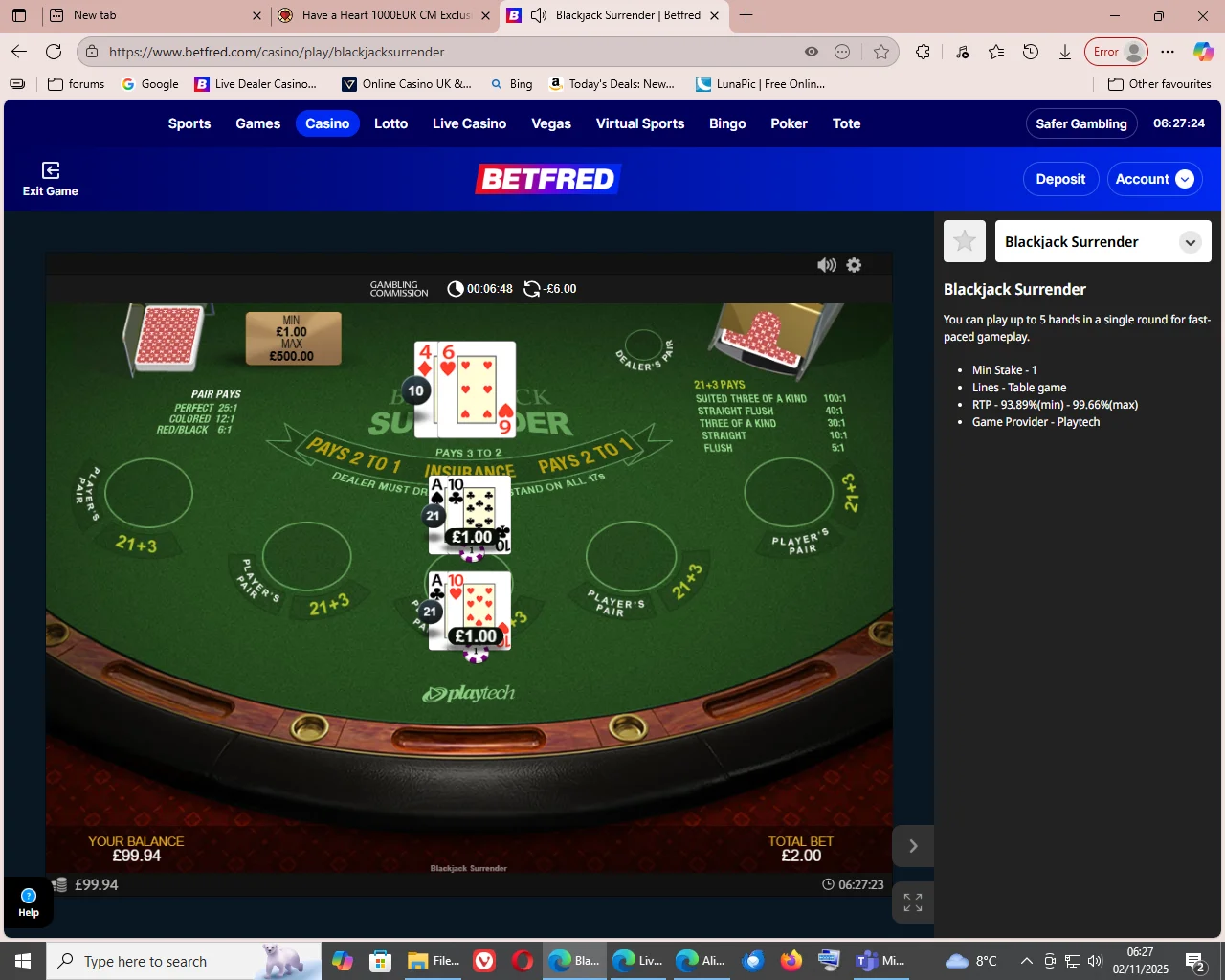Open File Explorer from the taskbar
The height and width of the screenshot is (980, 1225).
(x=433, y=961)
